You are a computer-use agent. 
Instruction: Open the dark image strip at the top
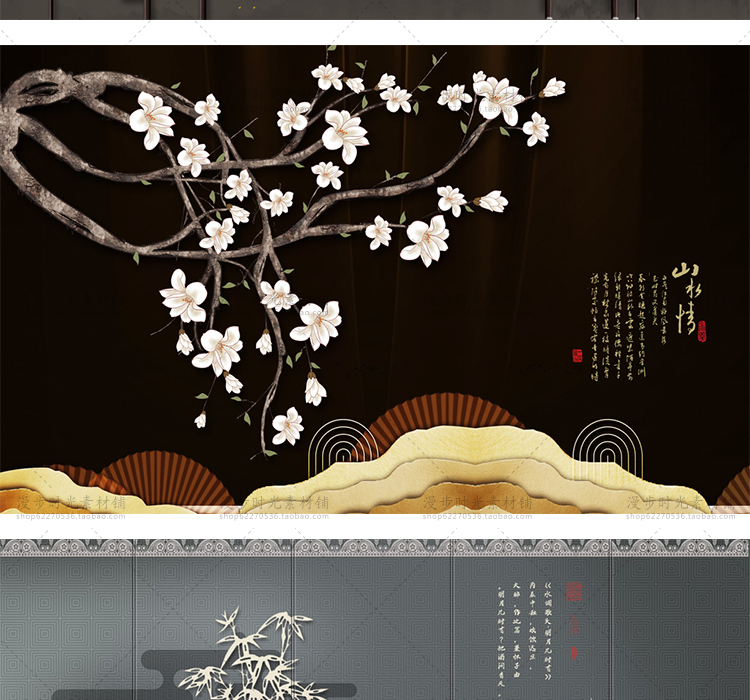(x=375, y=9)
